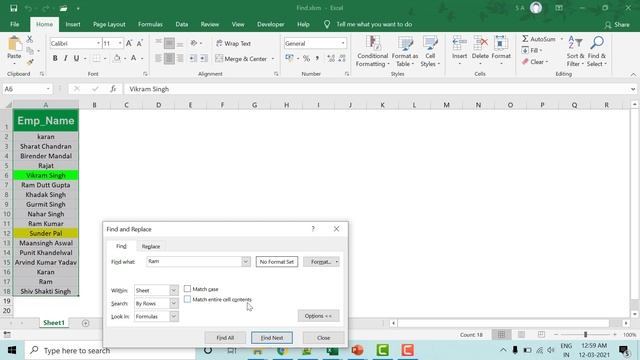This screenshot has width=640, height=360.
Task: Click the Find All button
Action: tap(225, 338)
